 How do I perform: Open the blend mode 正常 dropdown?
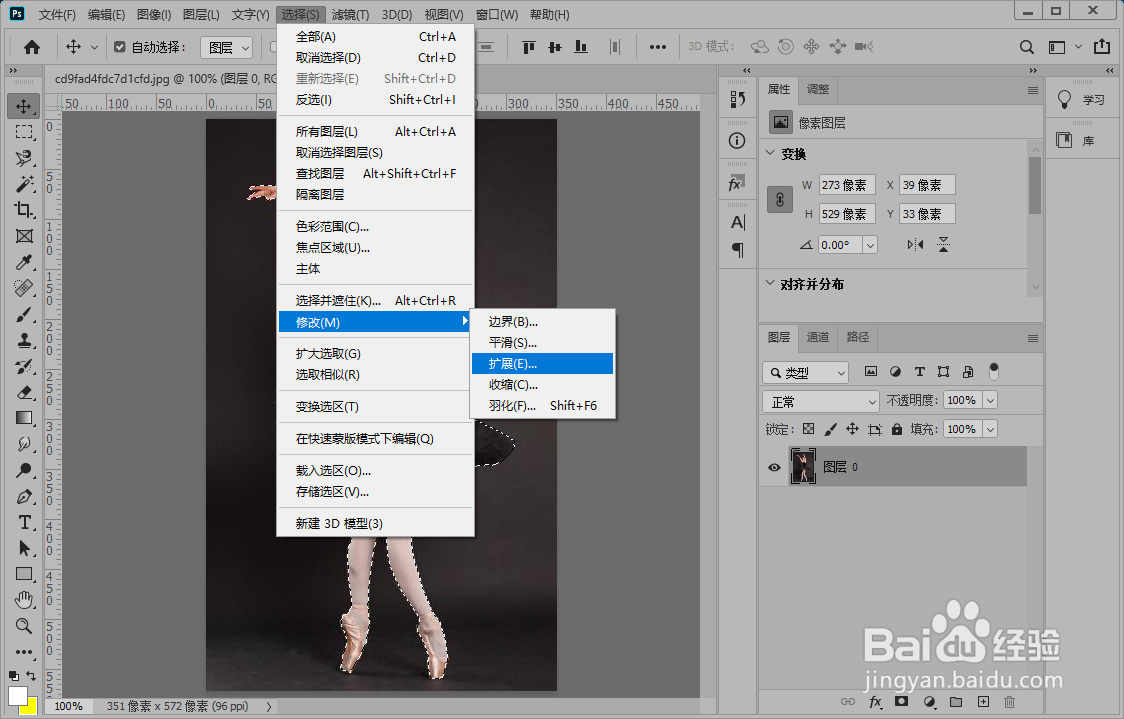pos(821,401)
